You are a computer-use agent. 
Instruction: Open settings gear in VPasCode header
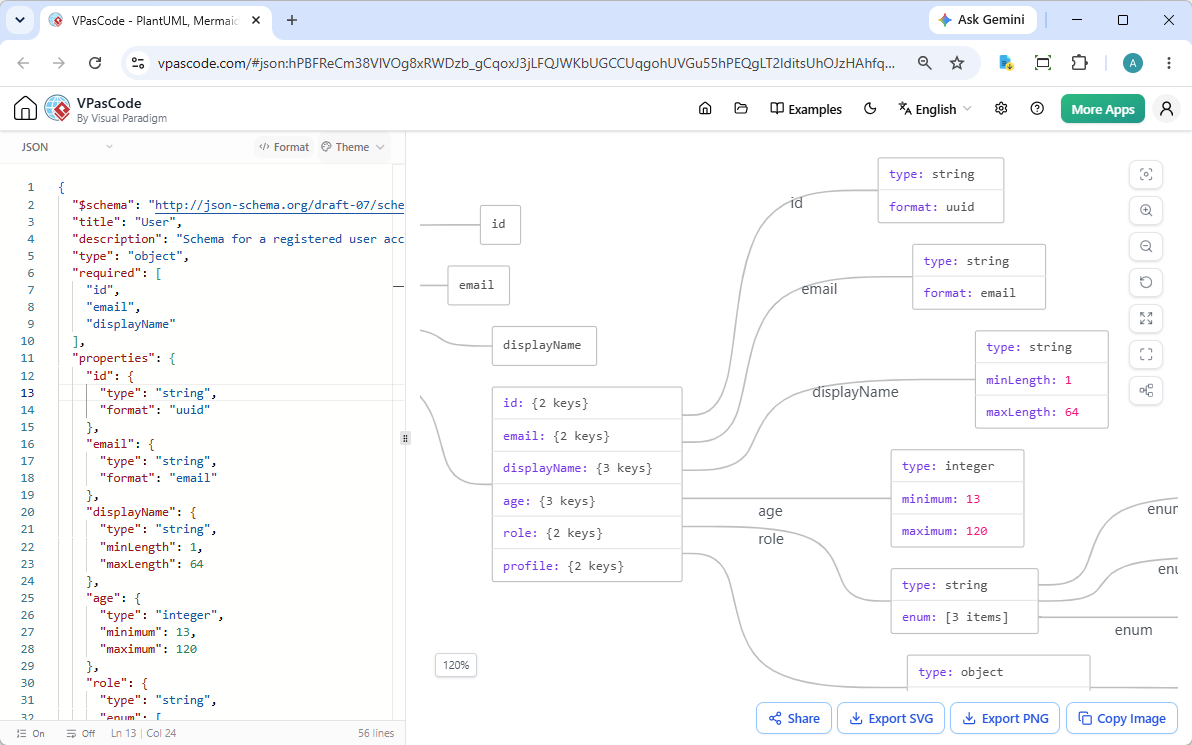(1001, 109)
